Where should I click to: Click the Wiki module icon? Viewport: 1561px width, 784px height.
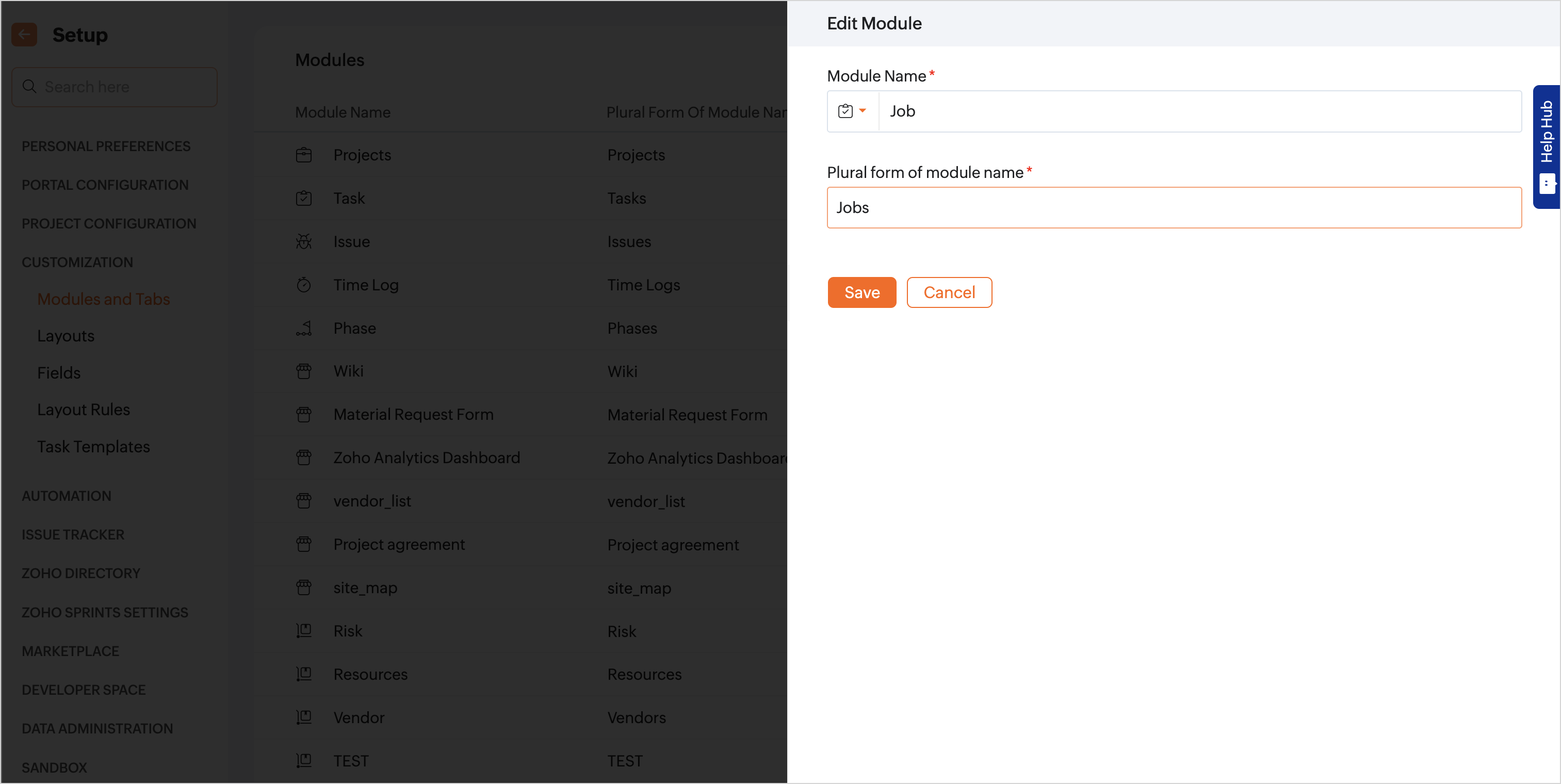304,371
